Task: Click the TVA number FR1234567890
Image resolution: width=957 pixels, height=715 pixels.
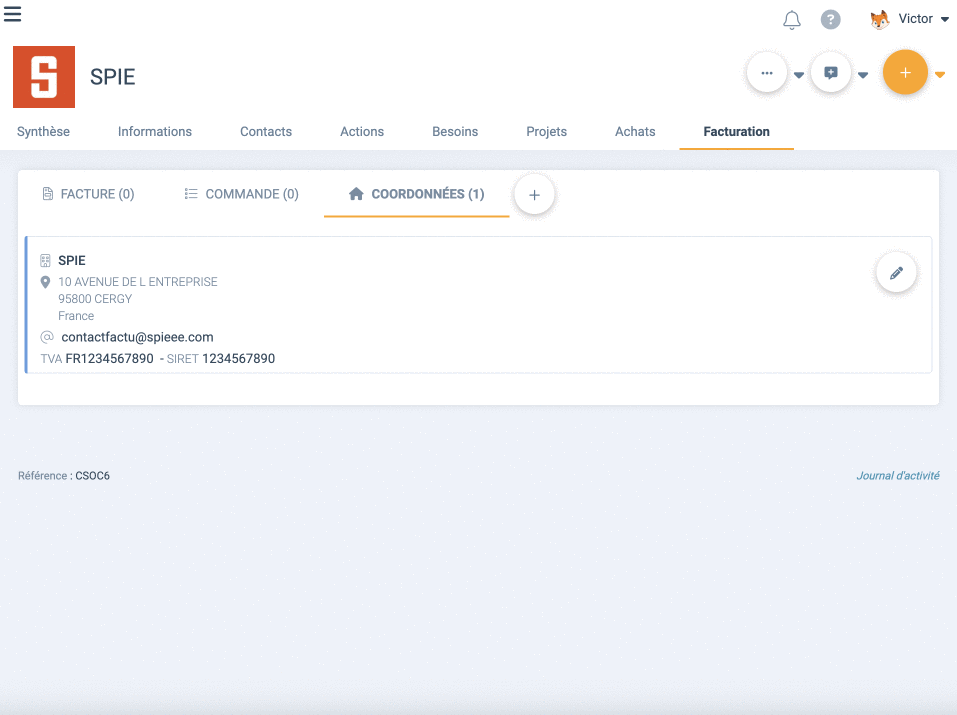Action: [109, 358]
